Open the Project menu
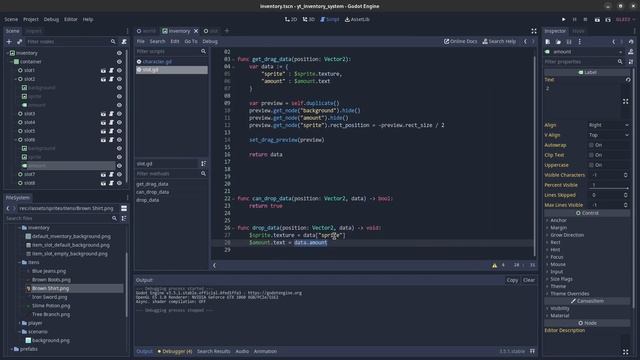The width and height of the screenshot is (640, 360). pos(31,19)
